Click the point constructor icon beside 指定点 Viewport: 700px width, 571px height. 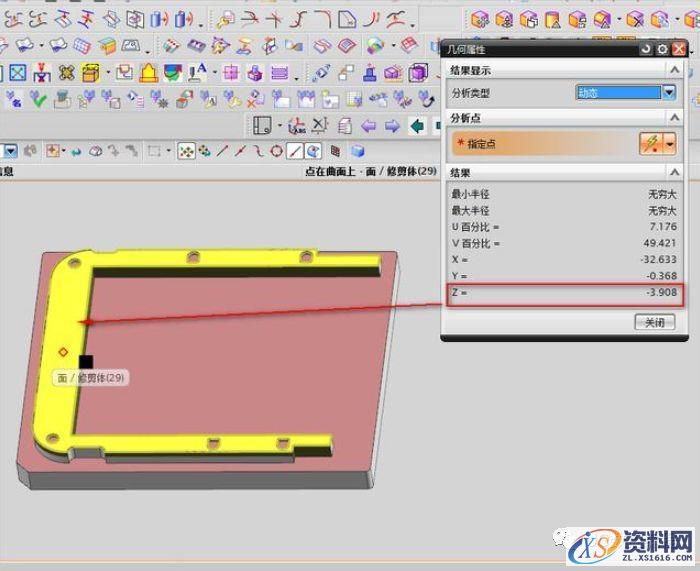coord(649,144)
